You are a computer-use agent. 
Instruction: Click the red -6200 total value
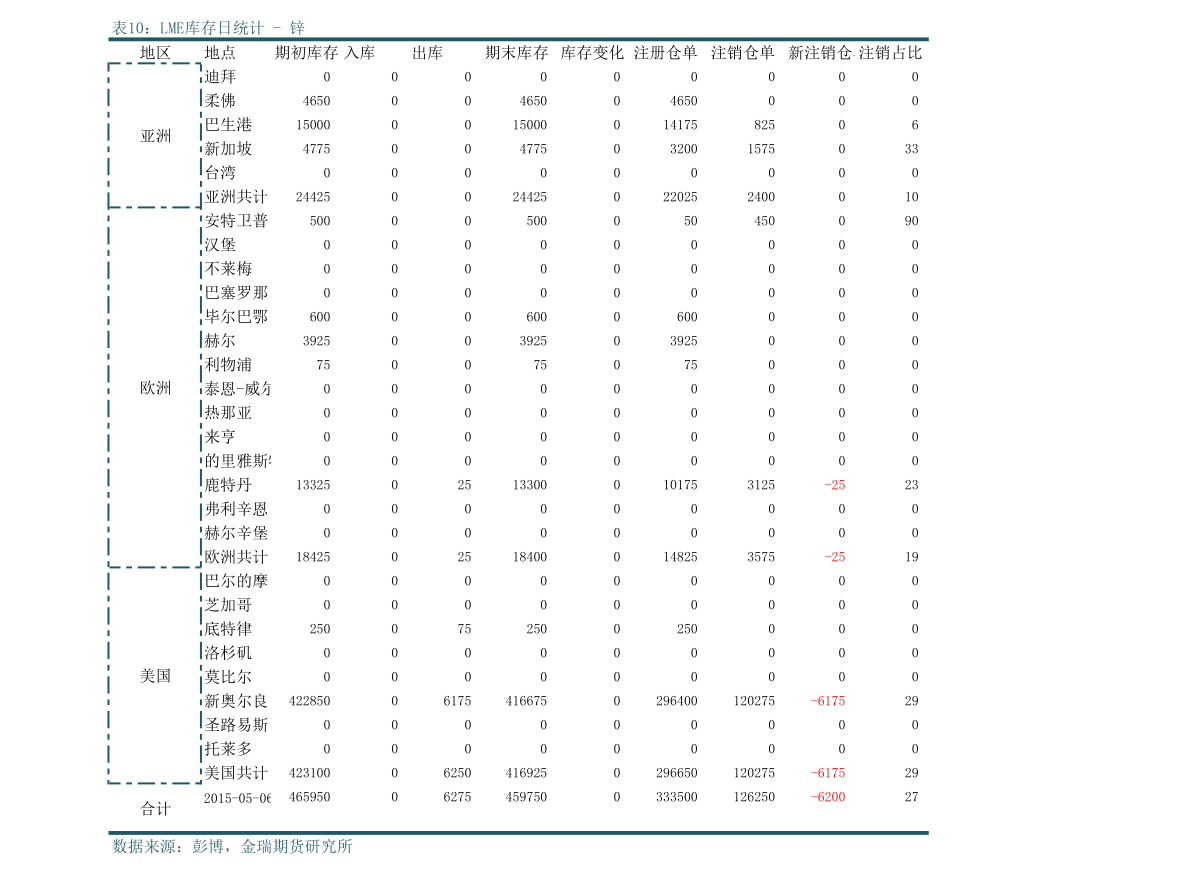coord(828,797)
